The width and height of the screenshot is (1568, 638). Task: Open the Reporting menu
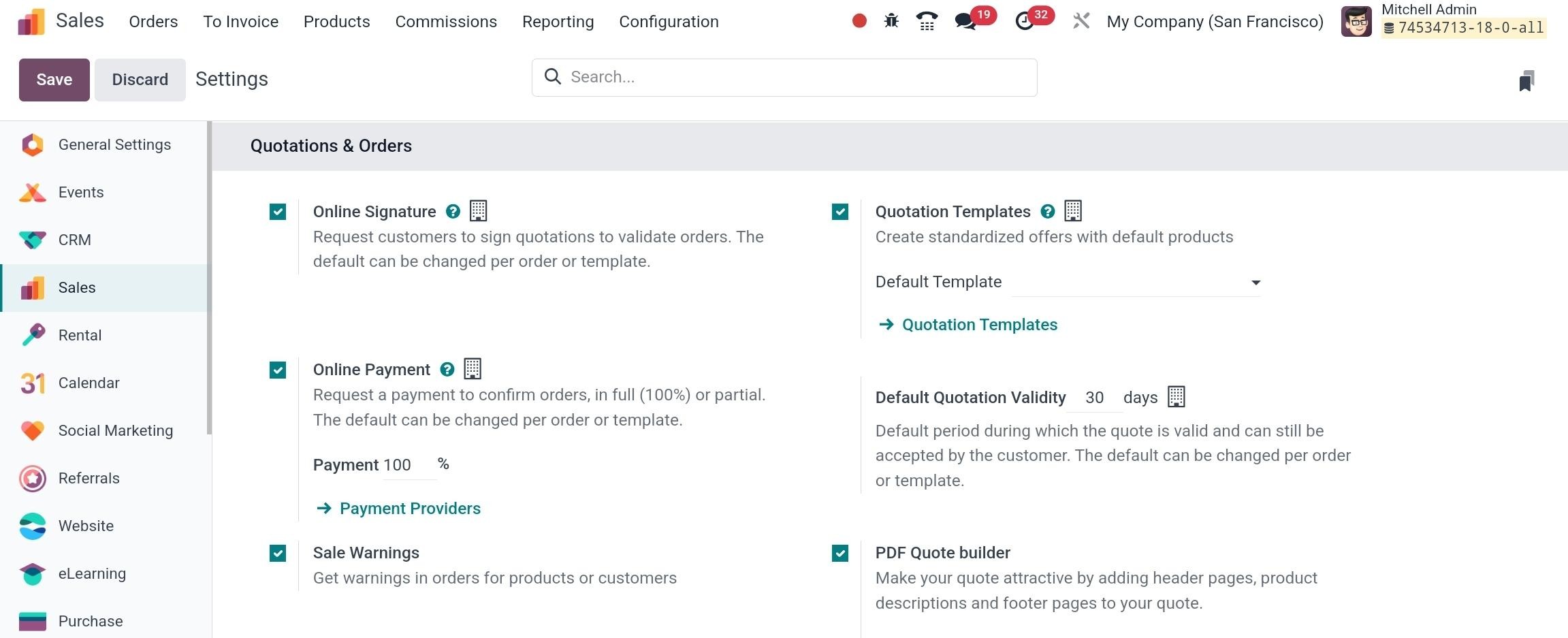click(x=558, y=22)
